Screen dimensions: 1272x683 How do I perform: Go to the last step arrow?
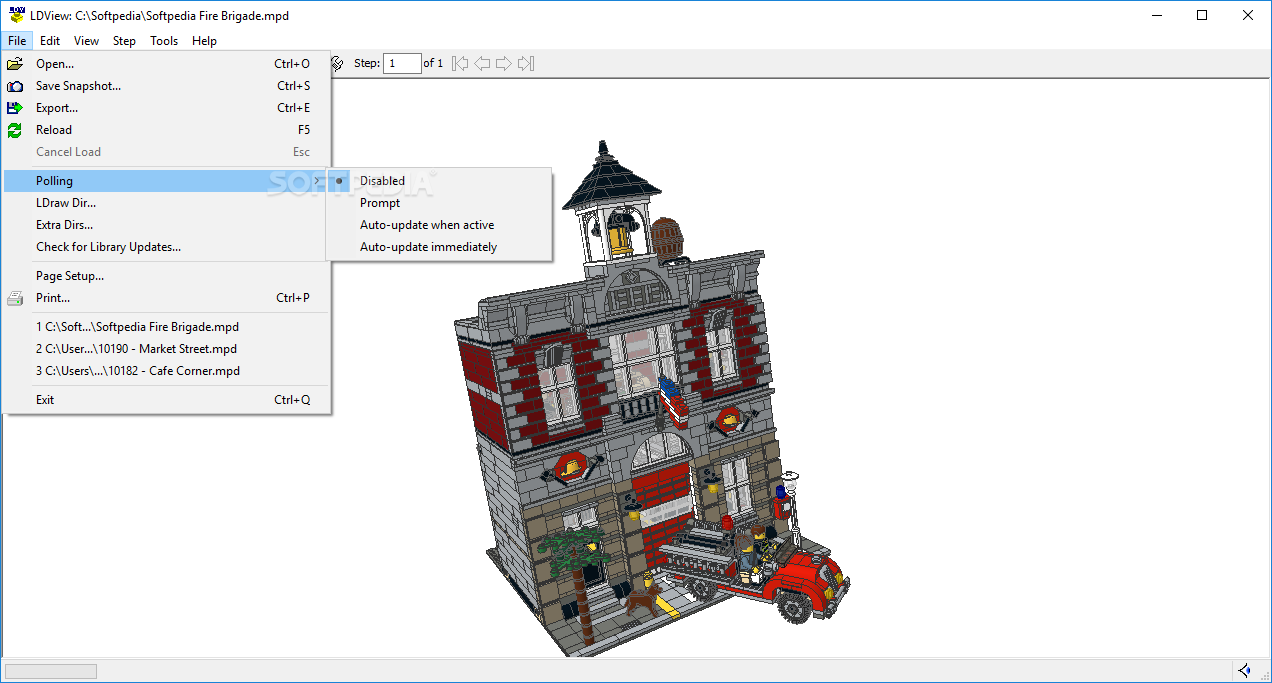click(x=526, y=63)
